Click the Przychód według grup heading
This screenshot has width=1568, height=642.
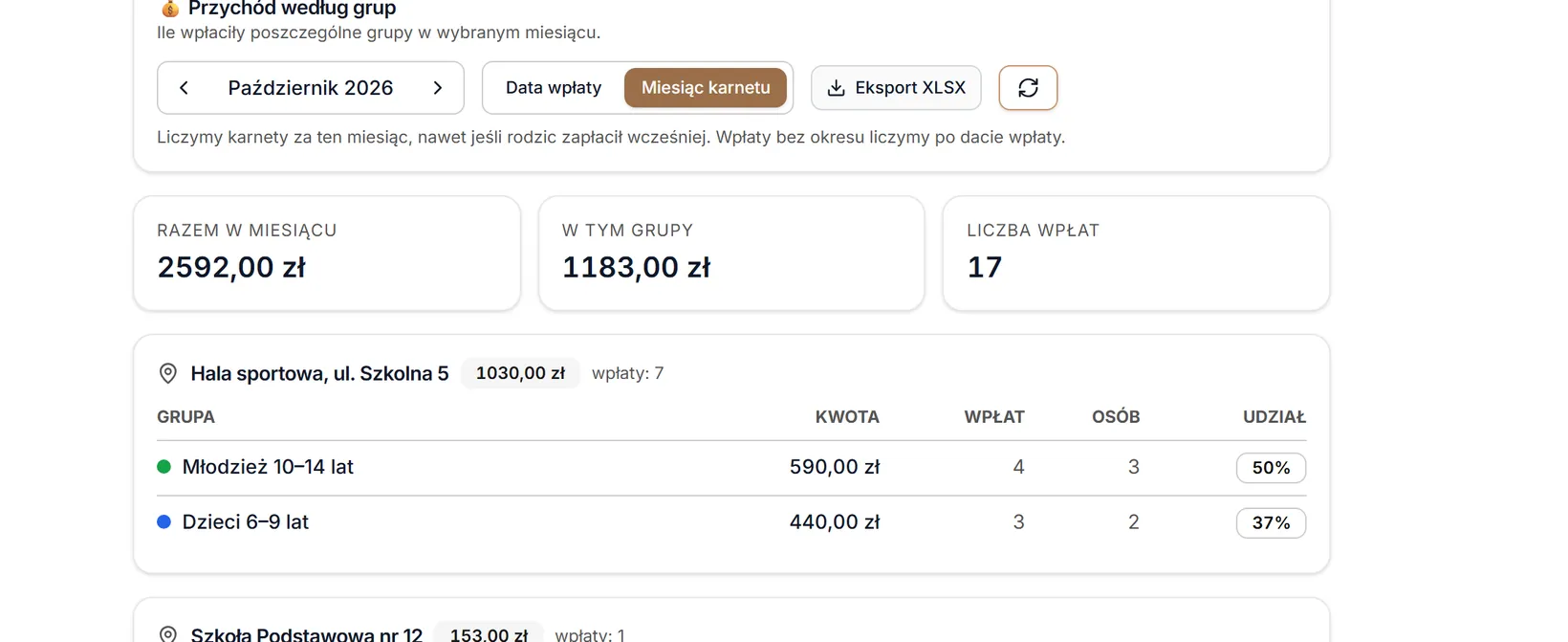(292, 9)
